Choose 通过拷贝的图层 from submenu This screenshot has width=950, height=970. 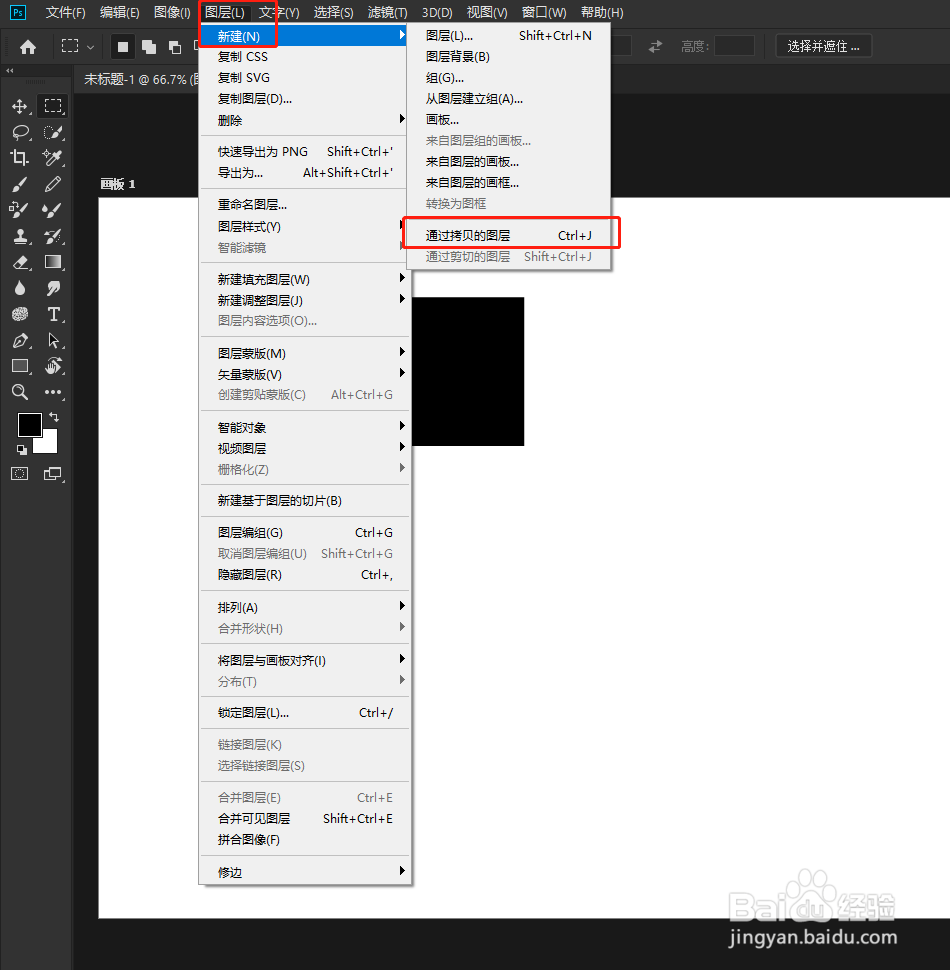(508, 235)
